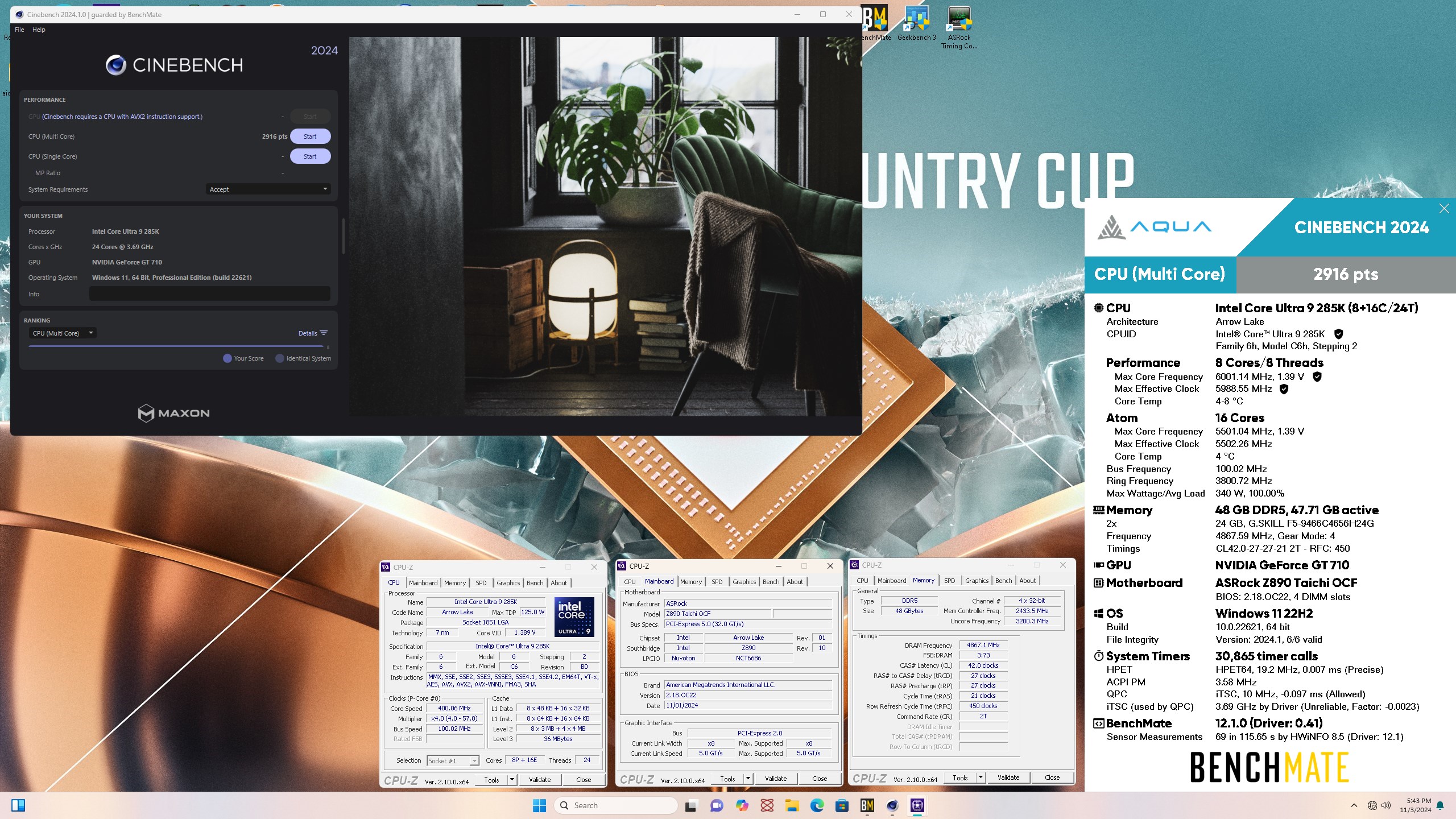Open the ASRock Timing Configurator desktop shortcut
1456x819 pixels.
click(x=959, y=27)
